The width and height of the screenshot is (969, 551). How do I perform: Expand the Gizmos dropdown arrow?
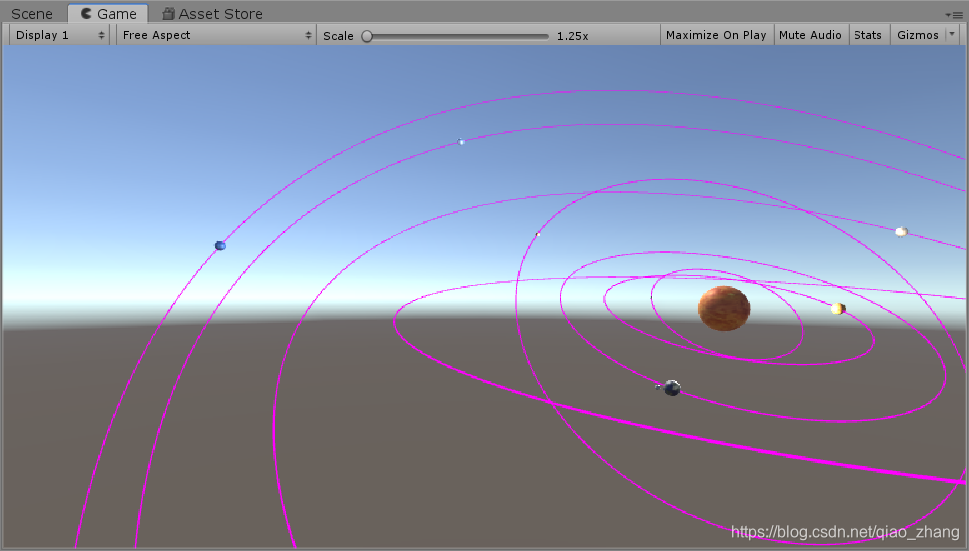(x=952, y=35)
